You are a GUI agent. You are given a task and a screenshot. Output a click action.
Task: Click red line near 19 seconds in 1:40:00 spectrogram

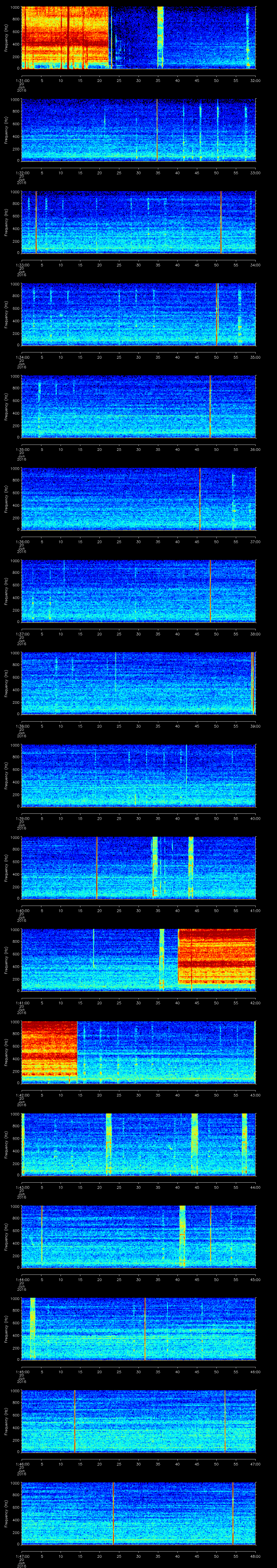click(96, 868)
